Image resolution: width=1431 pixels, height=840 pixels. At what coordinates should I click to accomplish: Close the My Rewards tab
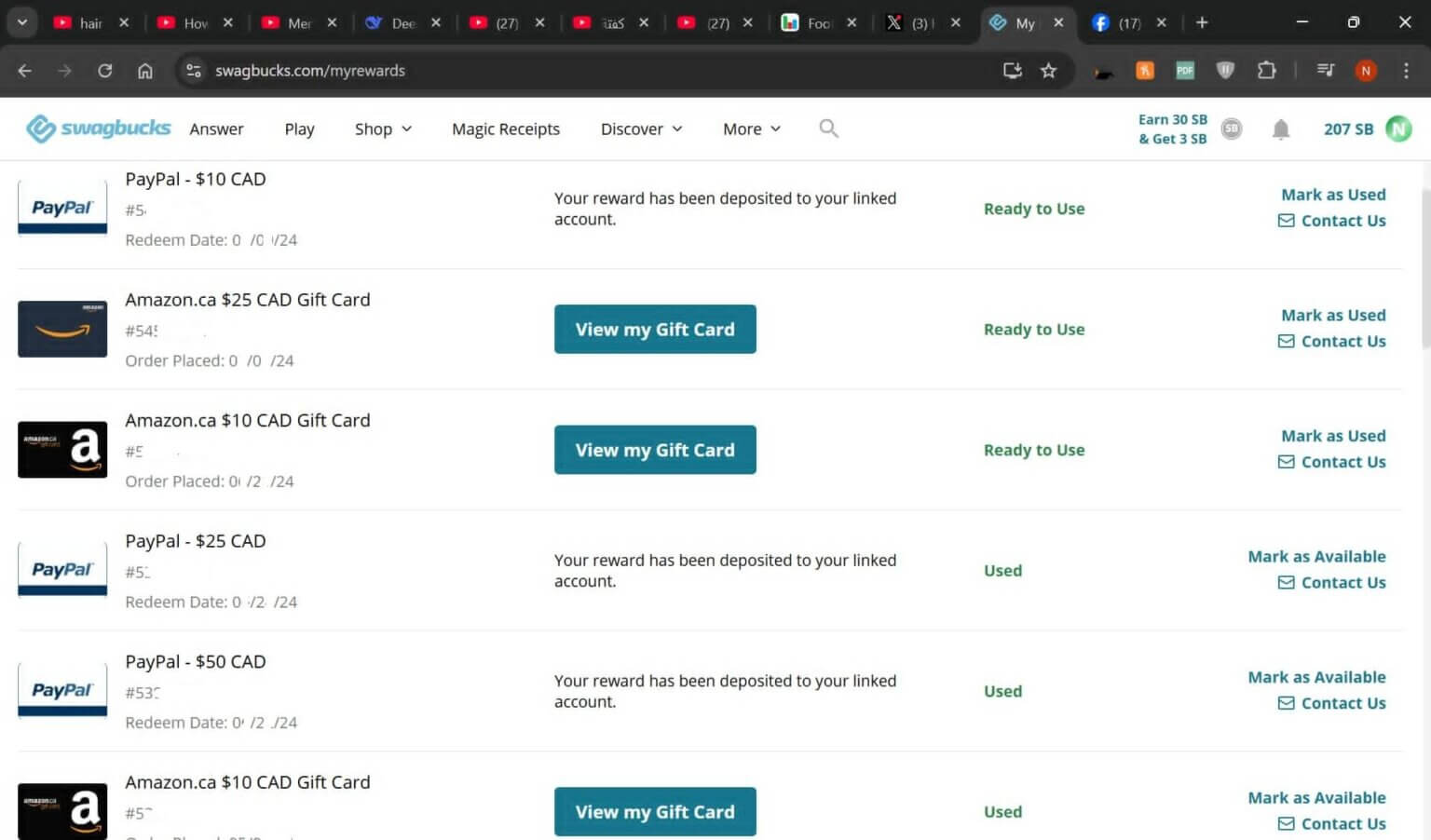[x=1058, y=22]
